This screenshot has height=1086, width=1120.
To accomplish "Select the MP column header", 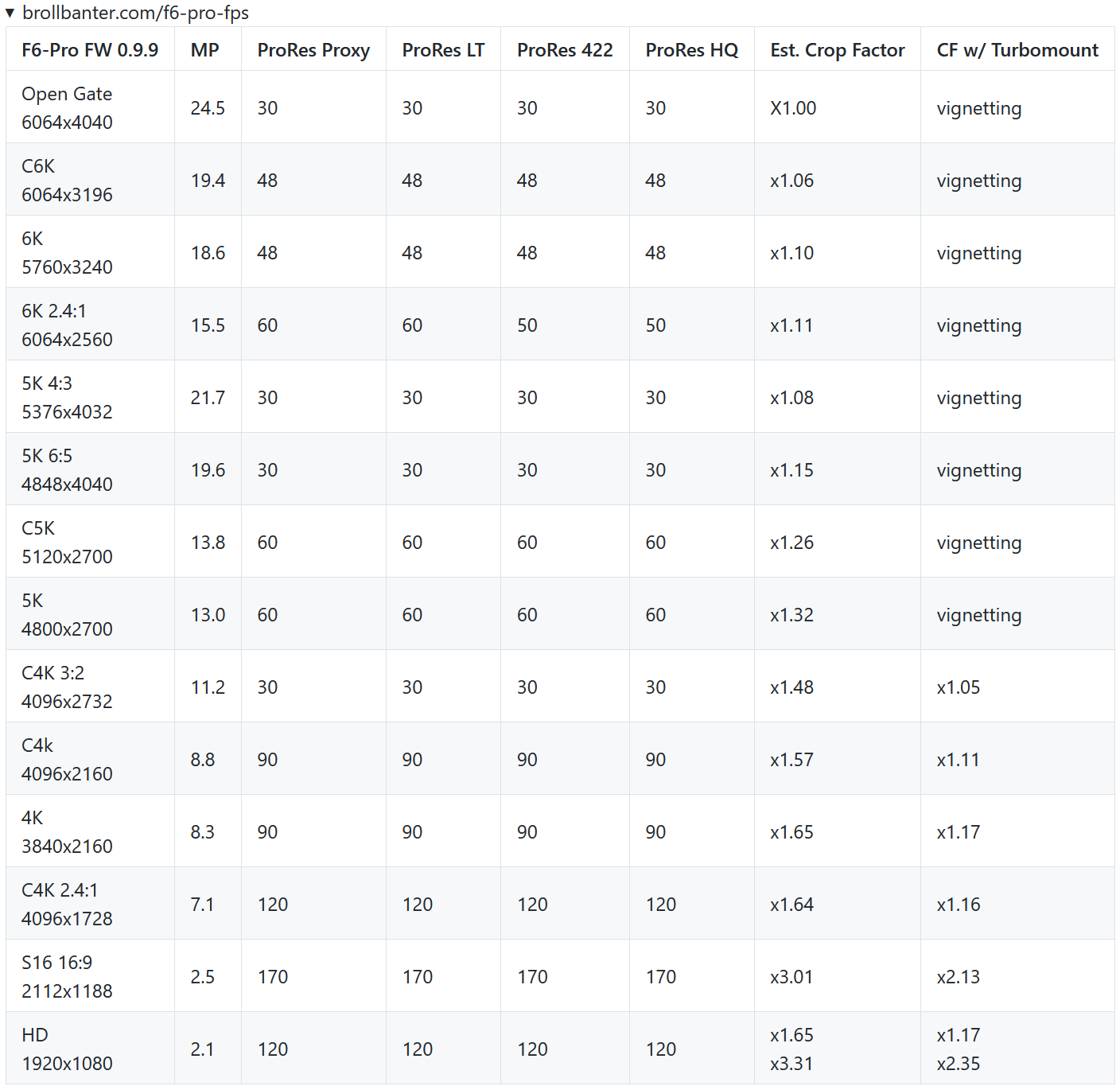I will click(204, 50).
